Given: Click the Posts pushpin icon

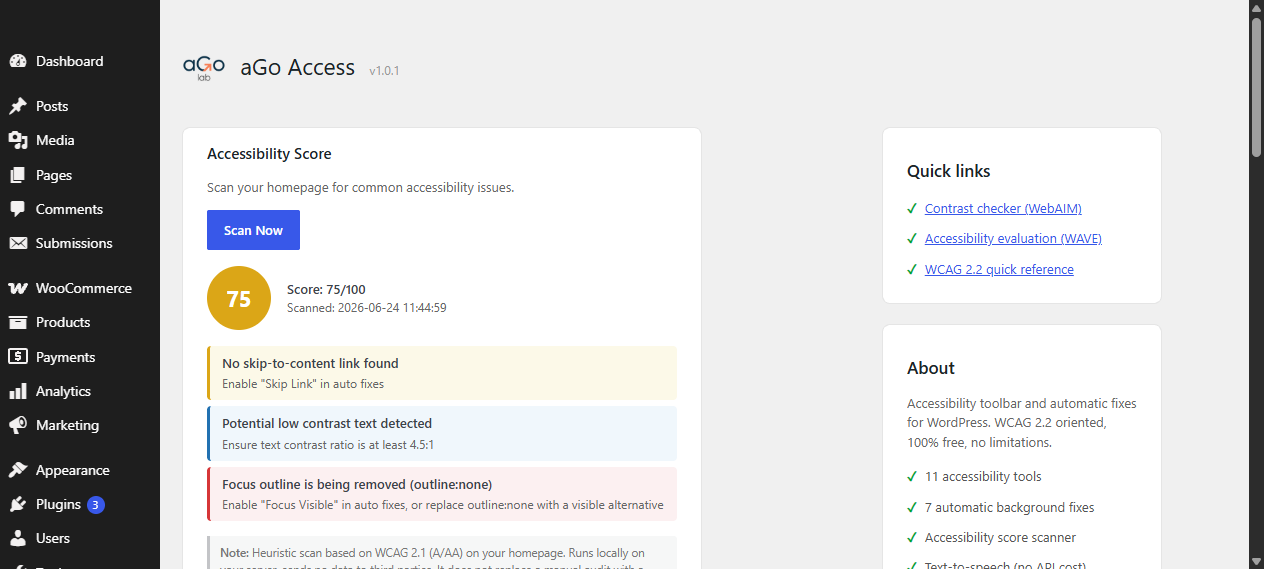Looking at the screenshot, I should click(x=18, y=106).
